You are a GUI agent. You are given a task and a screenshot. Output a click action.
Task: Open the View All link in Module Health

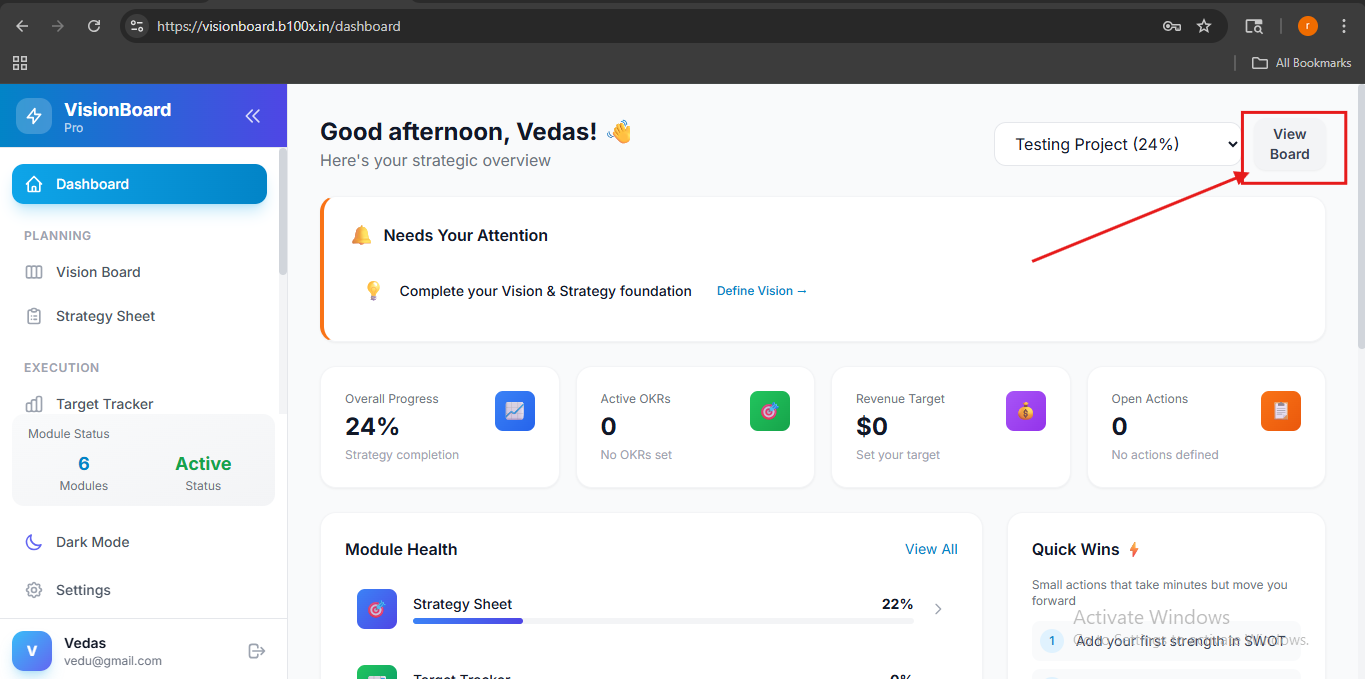tap(931, 549)
